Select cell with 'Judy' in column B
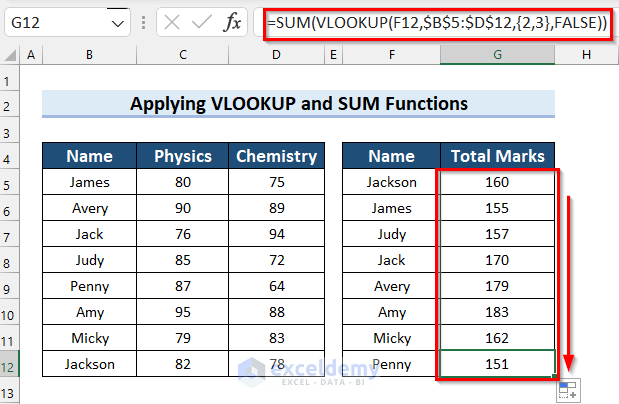The width and height of the screenshot is (619, 404). [x=90, y=260]
